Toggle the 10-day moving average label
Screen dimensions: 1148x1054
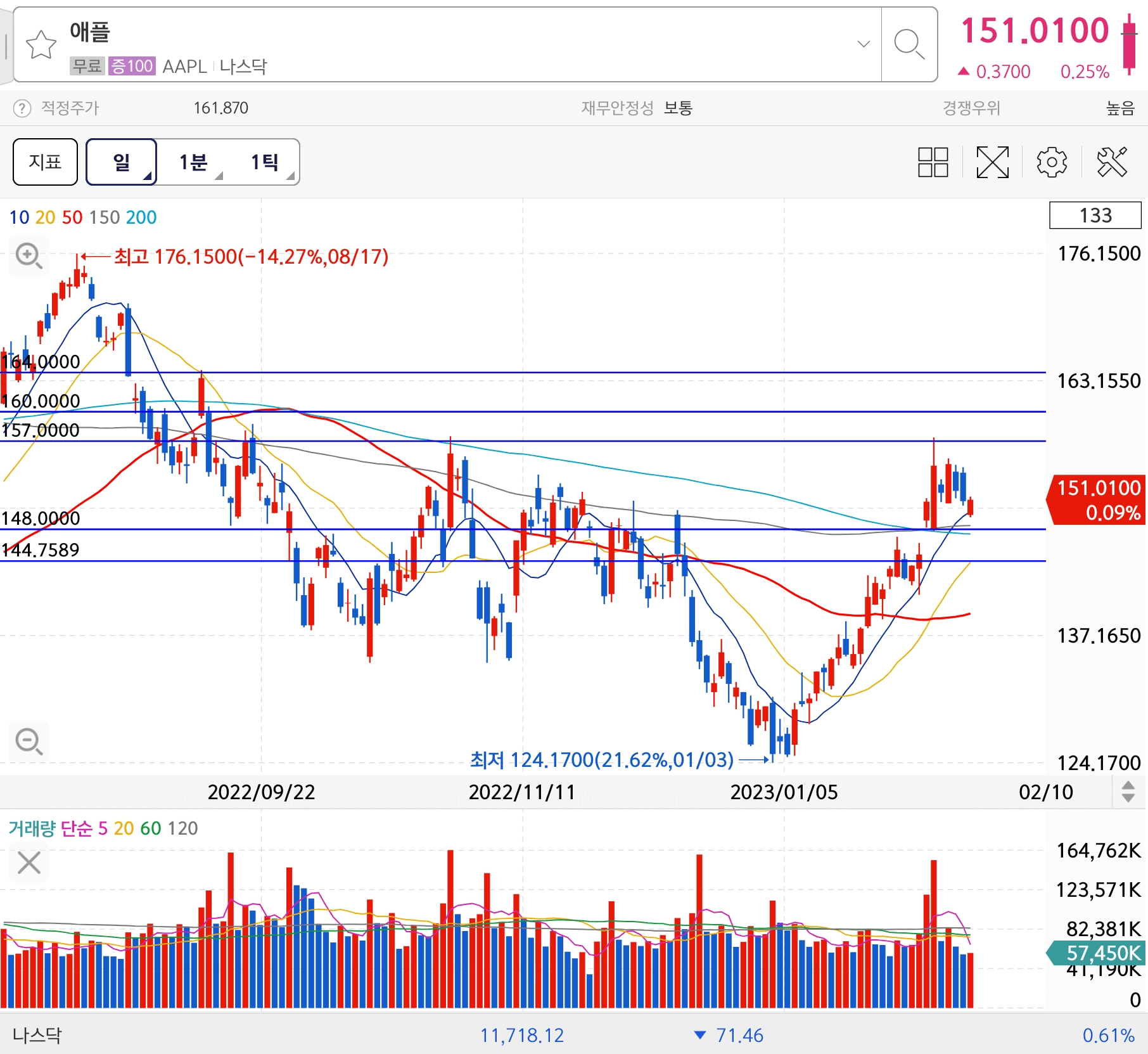point(19,217)
